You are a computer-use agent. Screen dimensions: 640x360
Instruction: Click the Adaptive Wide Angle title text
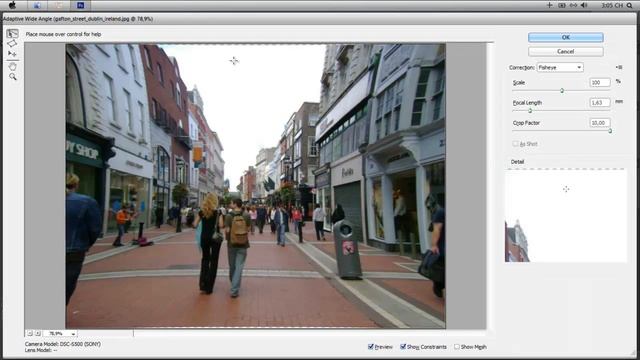tap(78, 19)
